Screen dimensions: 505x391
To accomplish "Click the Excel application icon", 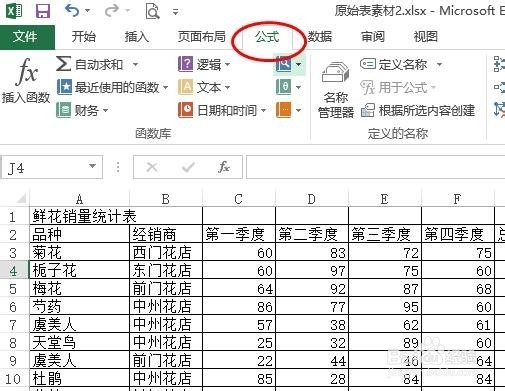I will click(14, 11).
